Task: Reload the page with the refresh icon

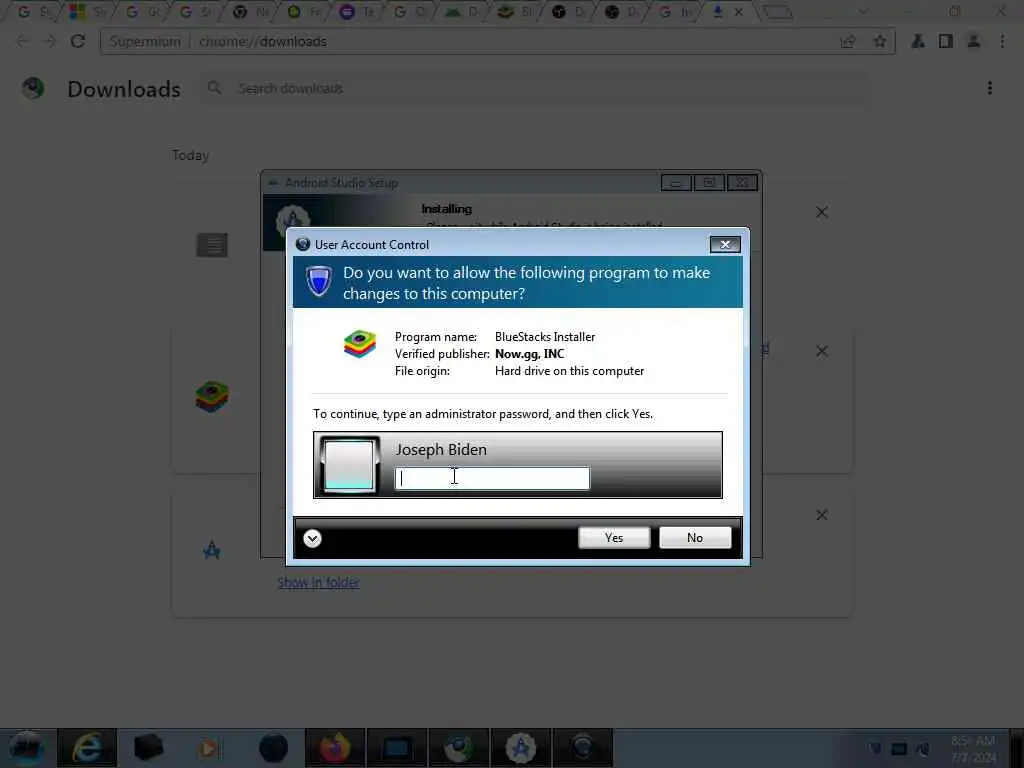Action: 78,41
